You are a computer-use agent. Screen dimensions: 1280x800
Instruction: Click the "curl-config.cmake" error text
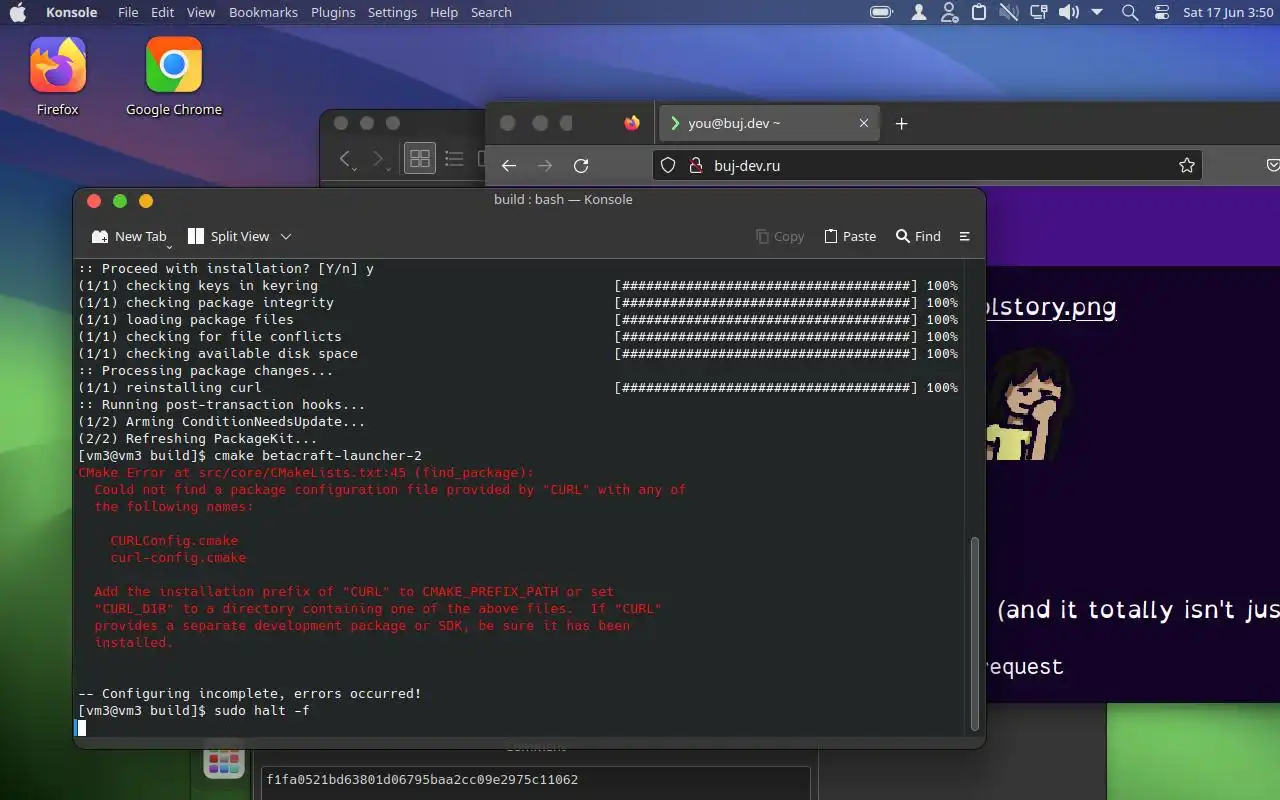tap(178, 557)
